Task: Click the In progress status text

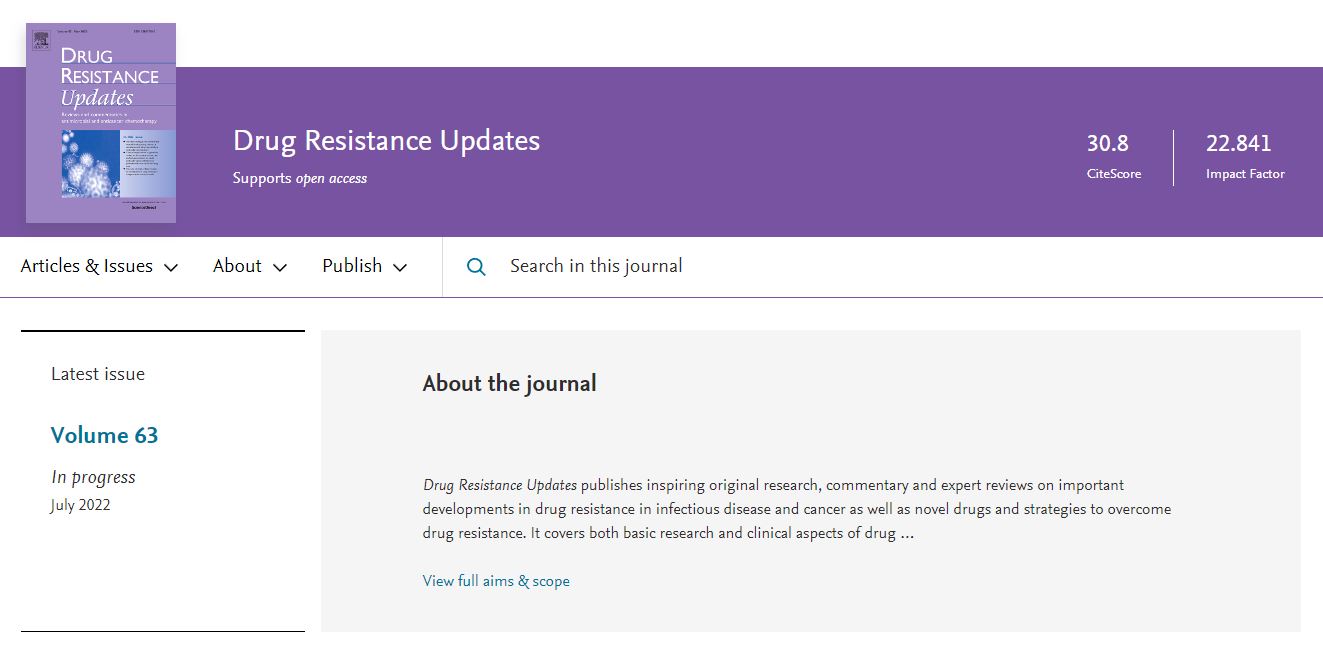Action: coord(93,477)
